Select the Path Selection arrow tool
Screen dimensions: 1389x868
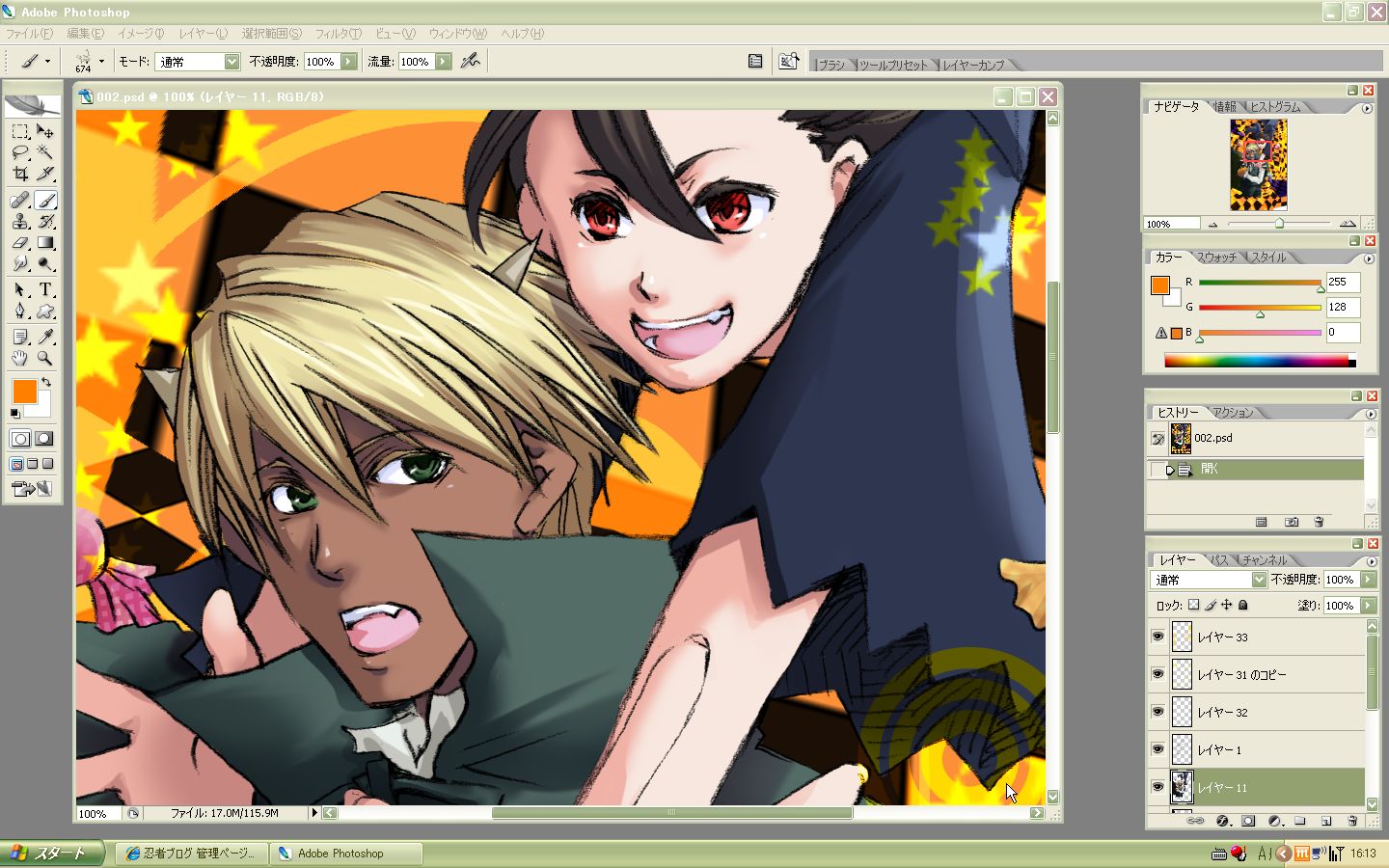click(x=20, y=289)
